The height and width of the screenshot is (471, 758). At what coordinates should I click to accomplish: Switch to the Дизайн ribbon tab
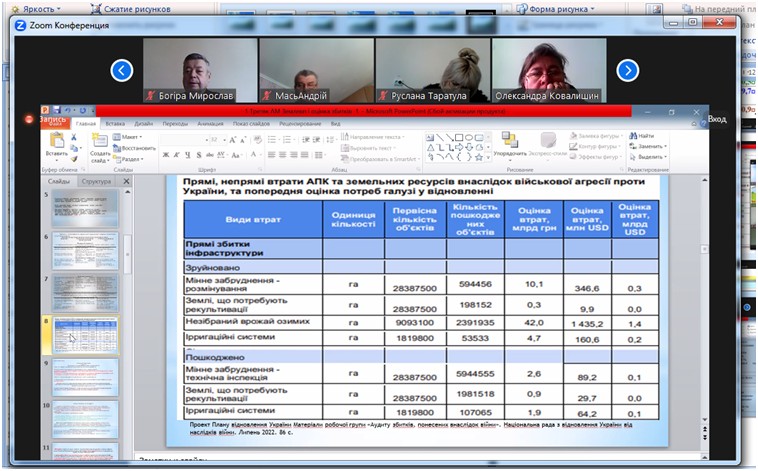144,124
